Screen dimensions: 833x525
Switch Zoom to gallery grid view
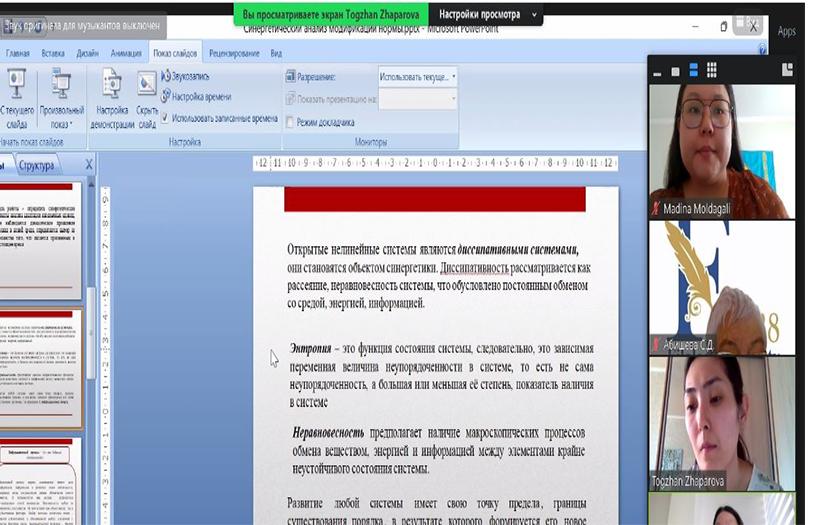[711, 70]
